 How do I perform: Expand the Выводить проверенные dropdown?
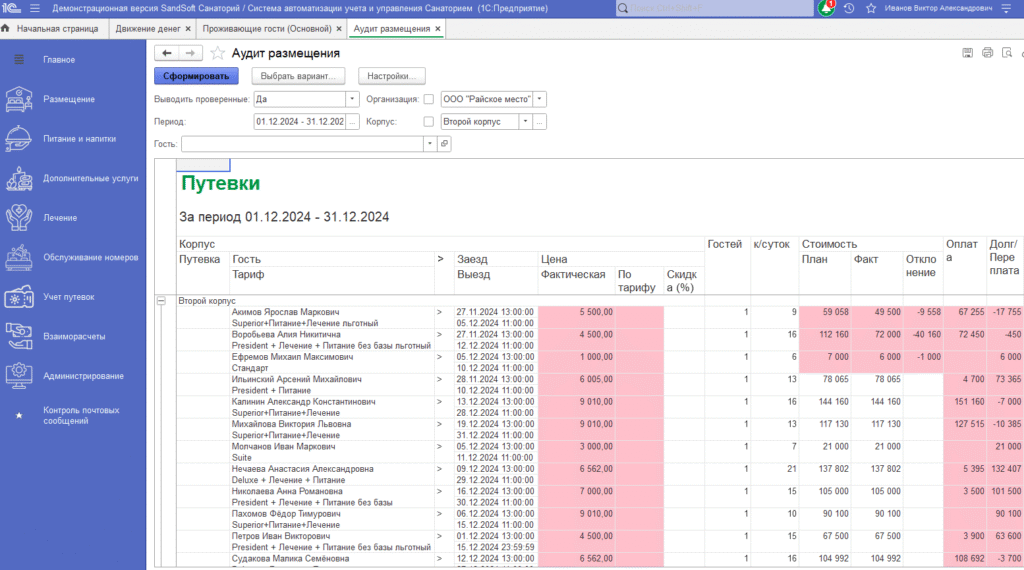click(352, 99)
